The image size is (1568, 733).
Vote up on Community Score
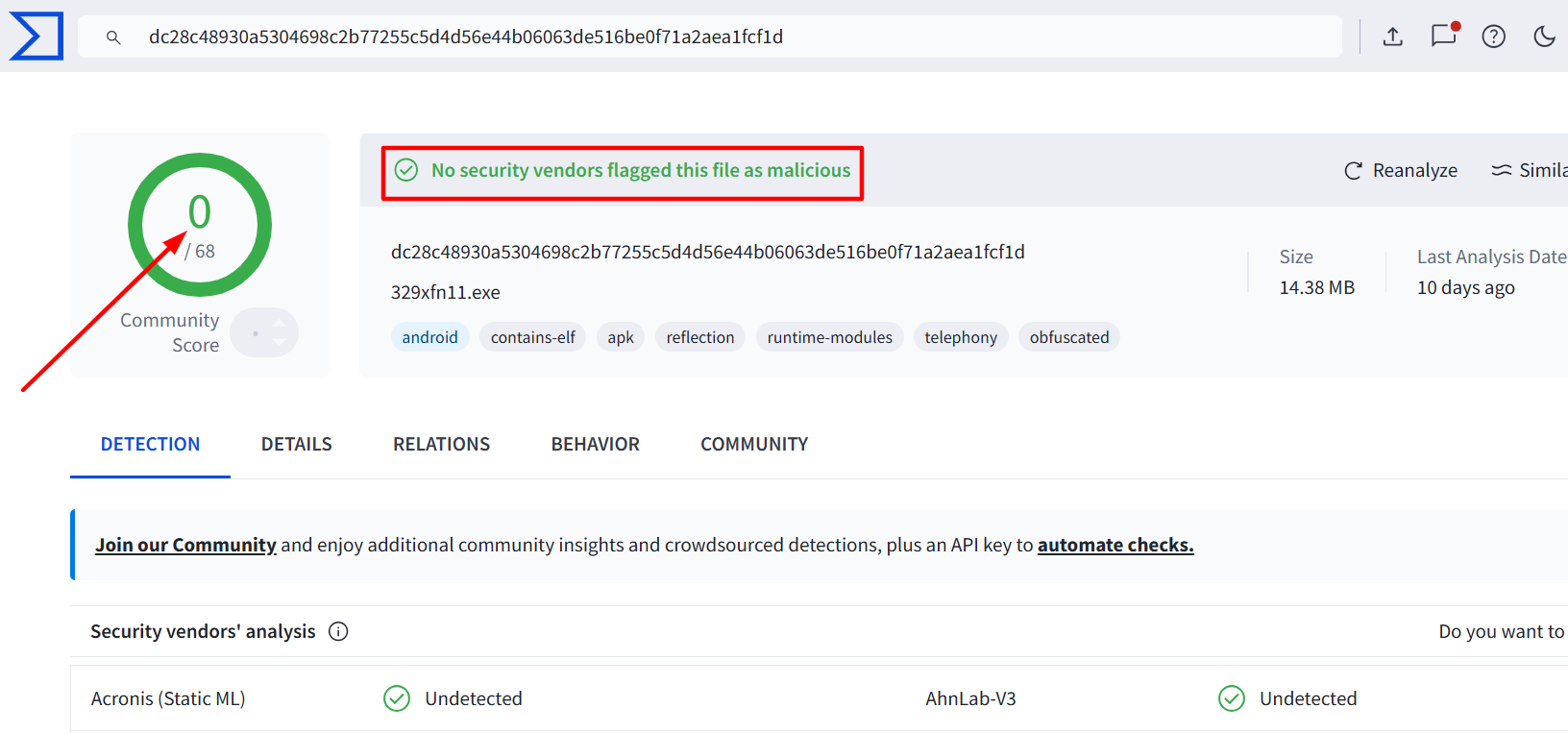(279, 325)
